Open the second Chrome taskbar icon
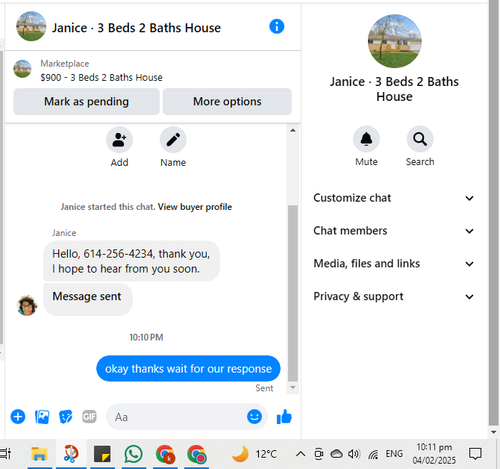 [x=196, y=454]
